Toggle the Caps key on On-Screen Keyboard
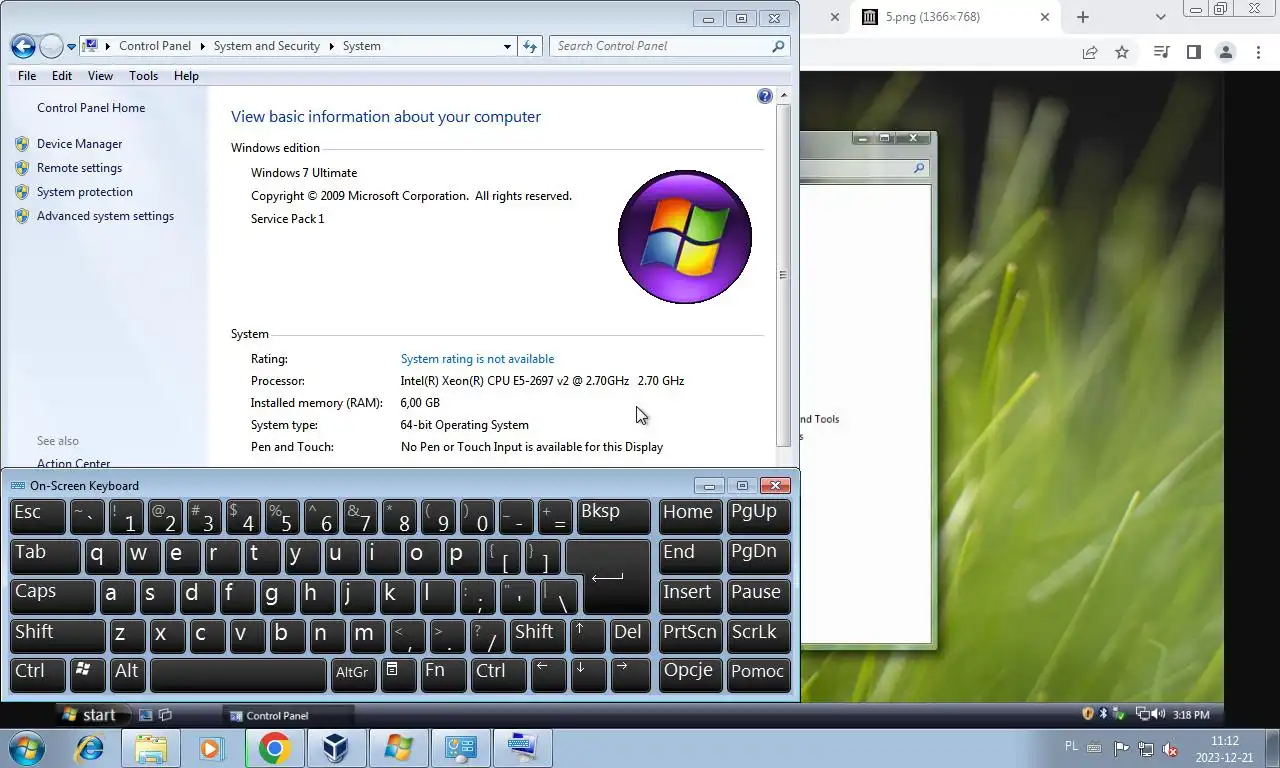This screenshot has height=768, width=1280. [x=53, y=597]
